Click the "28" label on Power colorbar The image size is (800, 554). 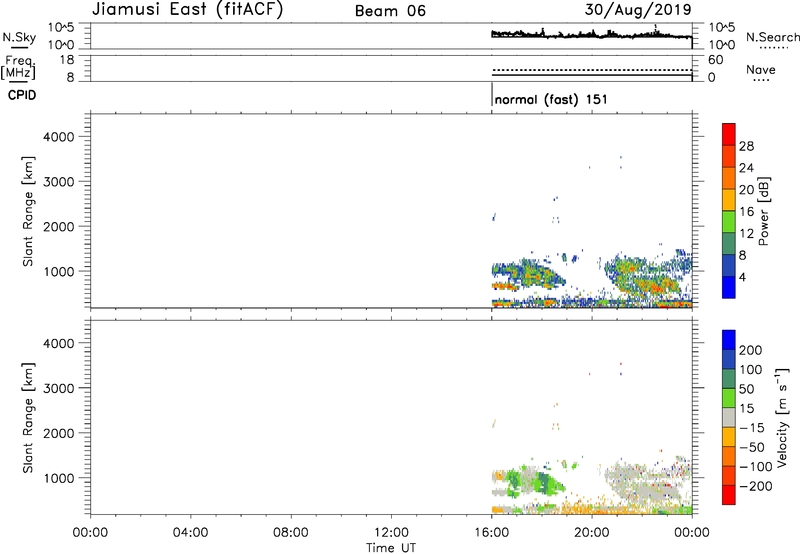pyautogui.click(x=746, y=146)
